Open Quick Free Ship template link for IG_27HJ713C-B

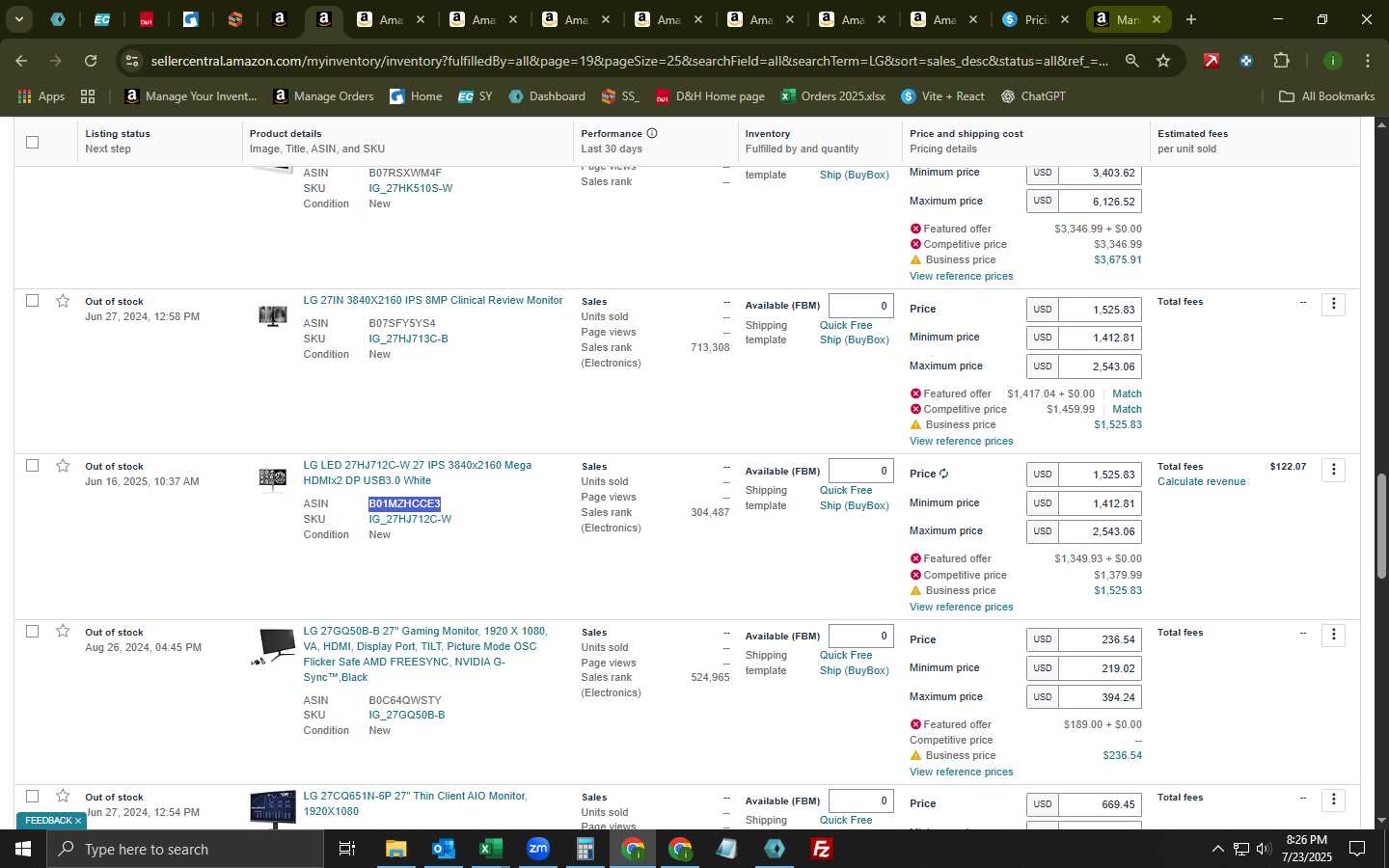(x=854, y=333)
